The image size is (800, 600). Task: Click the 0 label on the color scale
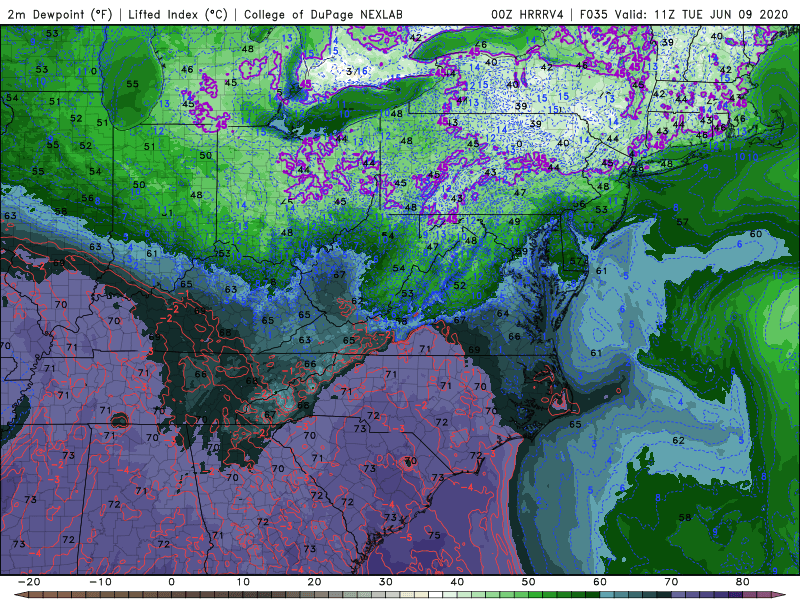[171, 582]
